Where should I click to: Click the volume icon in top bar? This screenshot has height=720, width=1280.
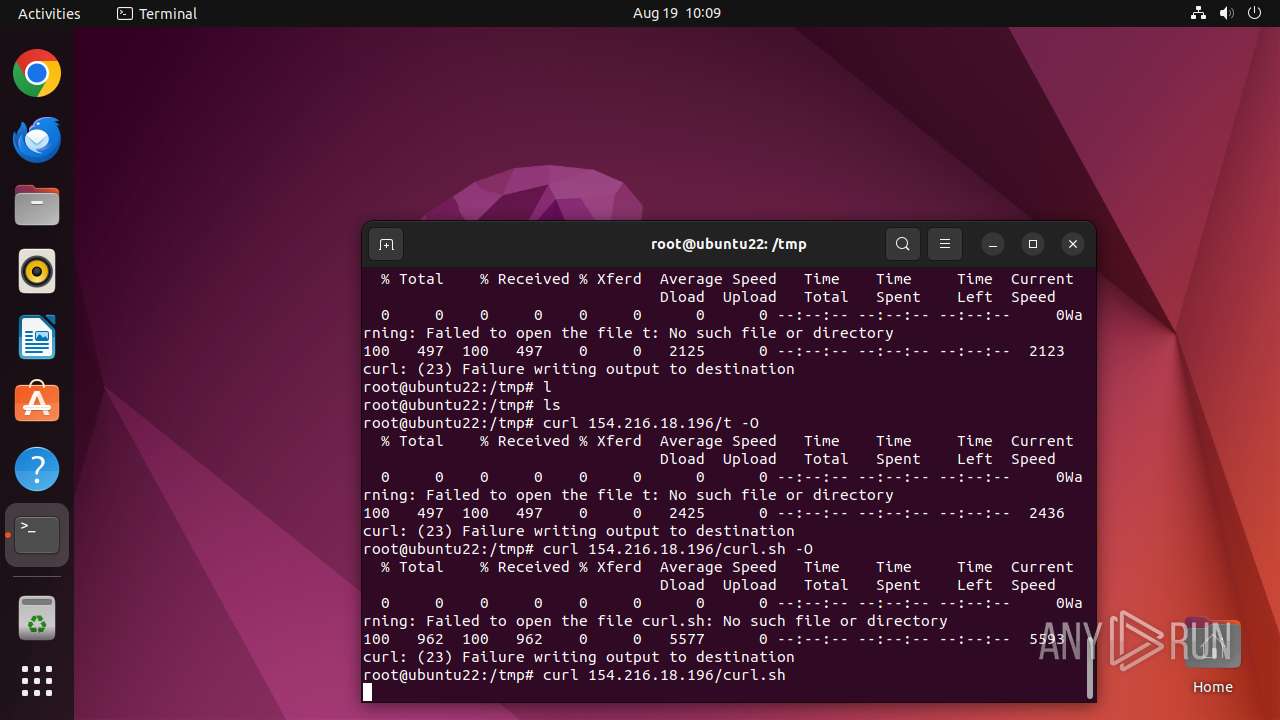coord(1226,13)
